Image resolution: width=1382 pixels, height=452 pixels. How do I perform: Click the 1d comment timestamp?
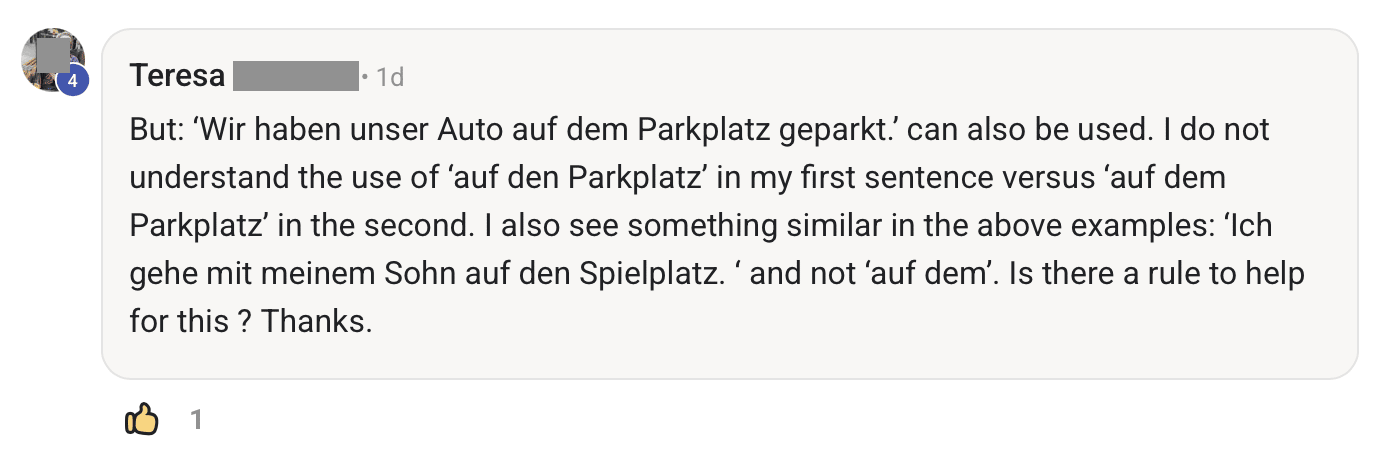click(389, 77)
